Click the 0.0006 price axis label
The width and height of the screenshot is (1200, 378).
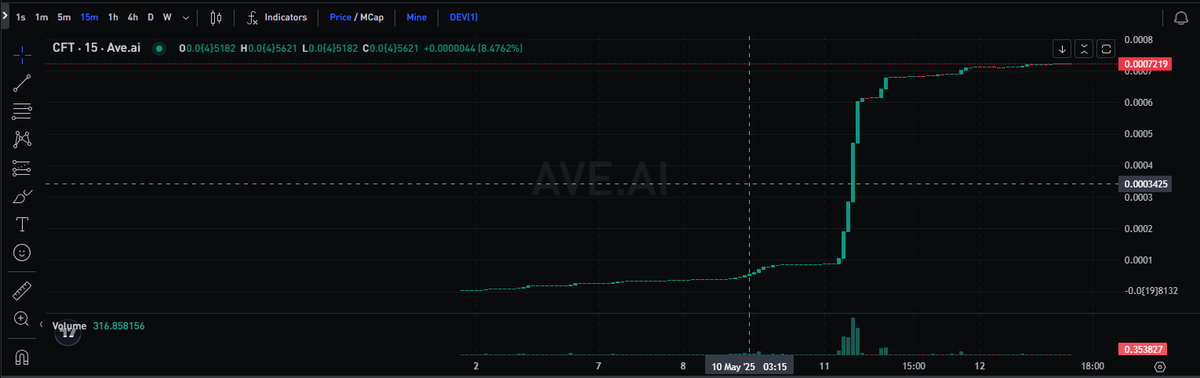click(x=1139, y=103)
